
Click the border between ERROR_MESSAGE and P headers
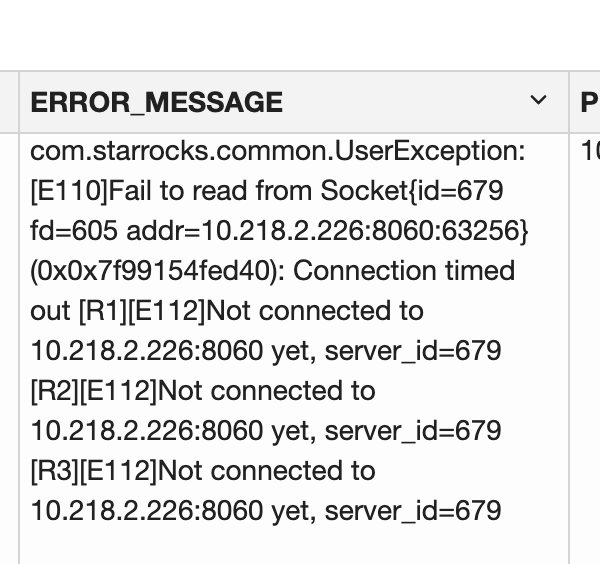click(x=569, y=102)
